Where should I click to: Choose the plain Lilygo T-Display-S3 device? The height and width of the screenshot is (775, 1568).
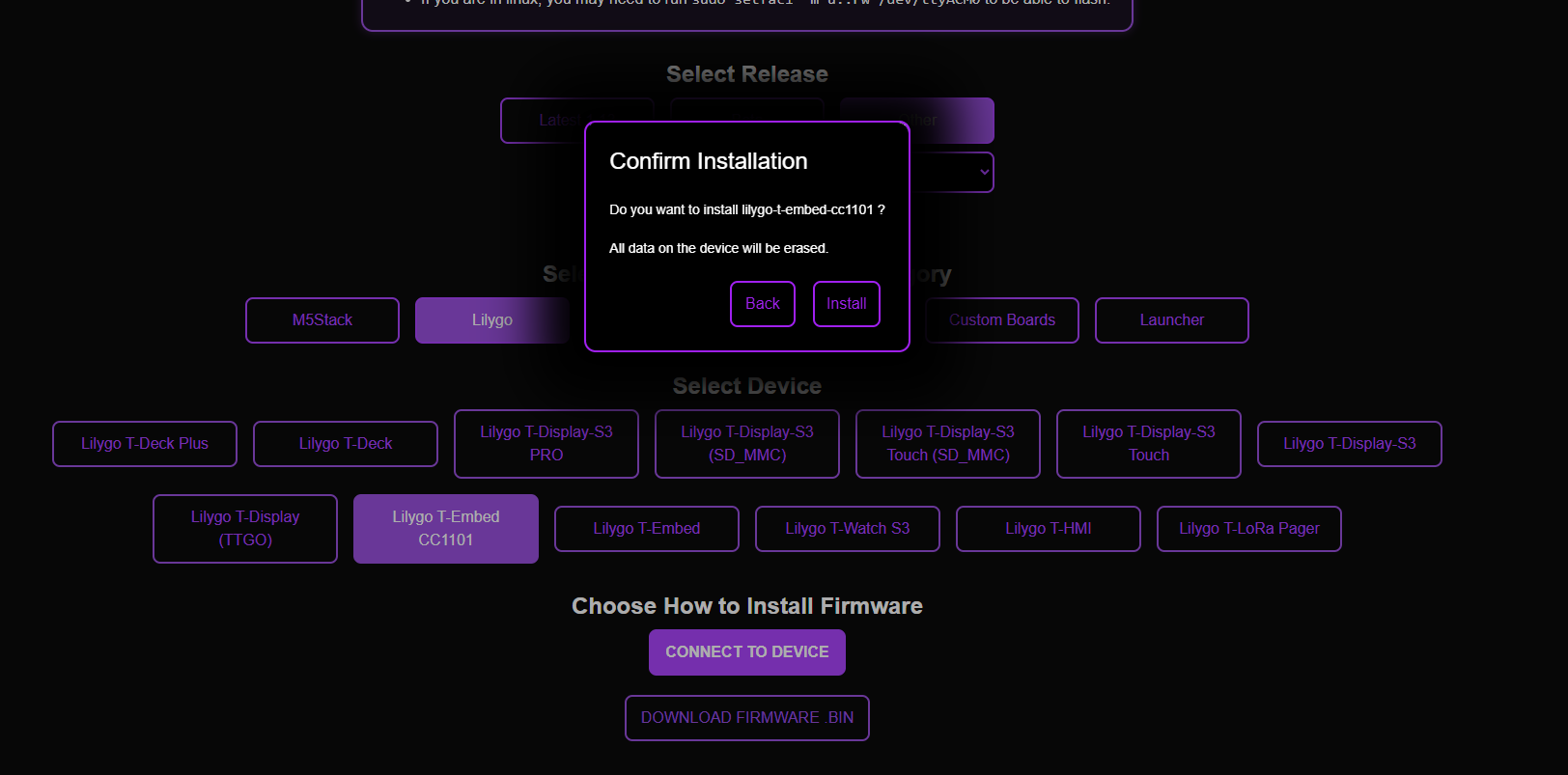[1350, 444]
